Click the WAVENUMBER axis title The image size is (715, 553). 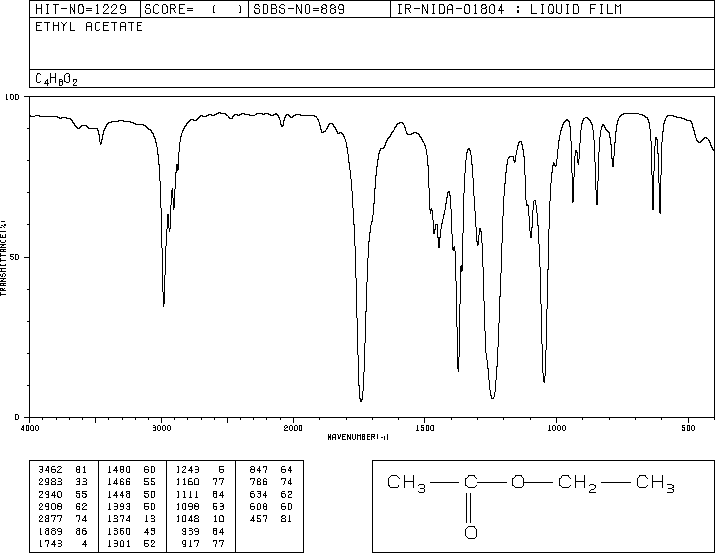click(358, 437)
